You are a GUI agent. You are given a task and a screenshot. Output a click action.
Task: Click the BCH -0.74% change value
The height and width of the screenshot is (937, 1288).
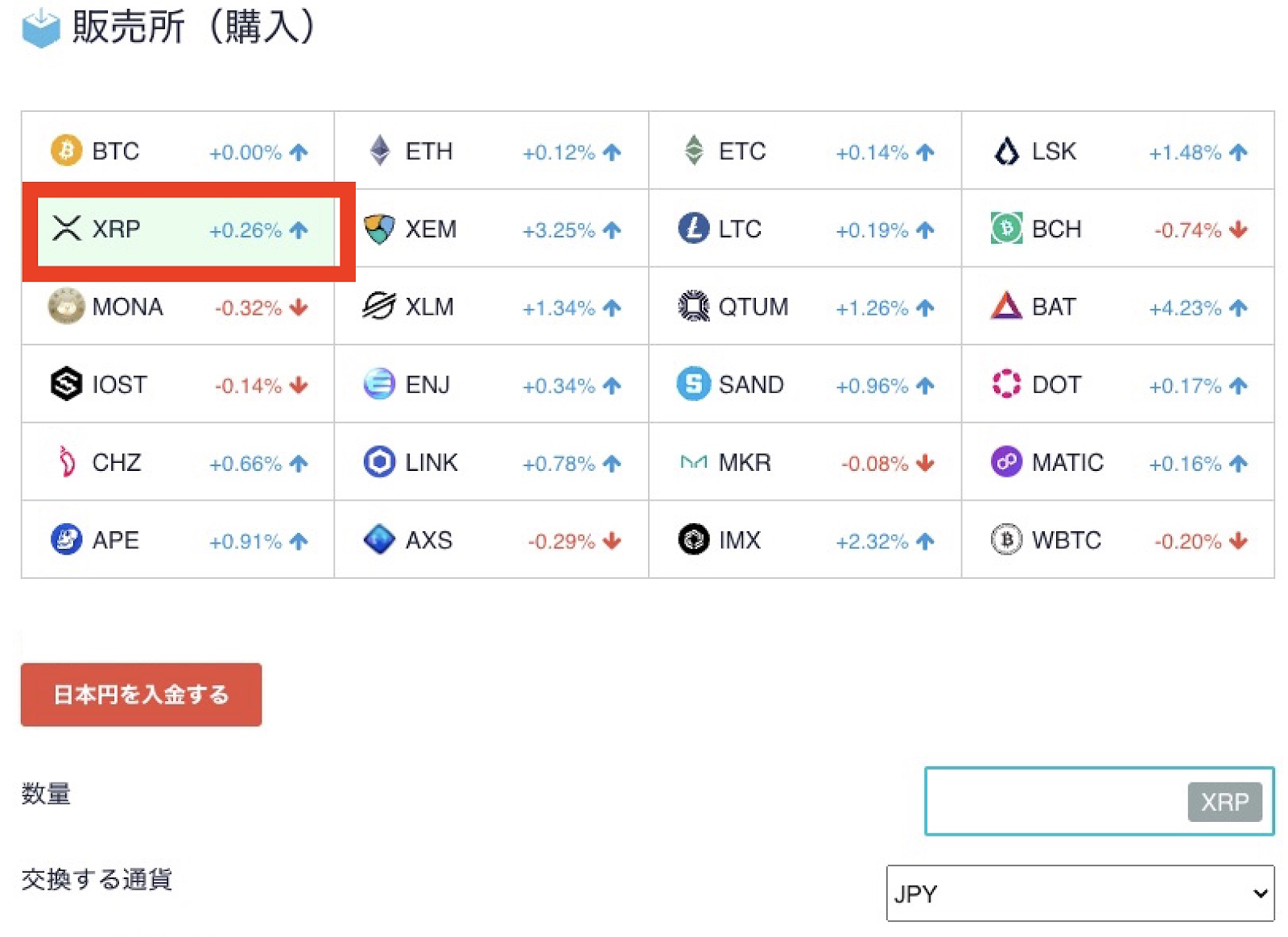point(1188,230)
